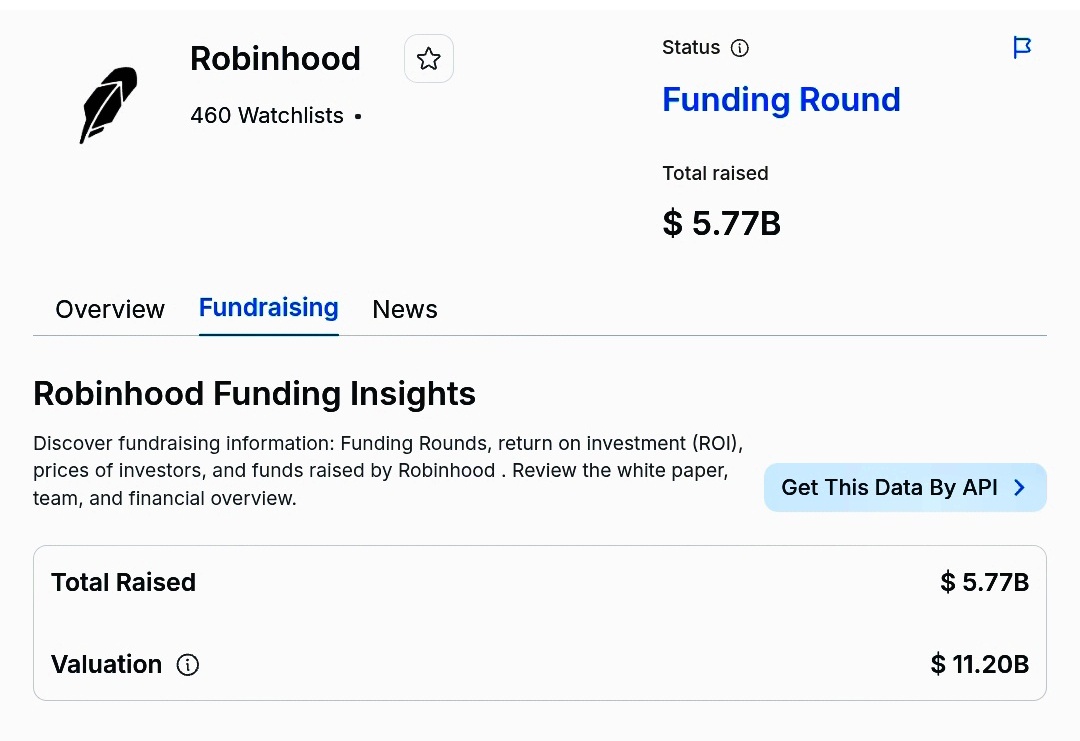This screenshot has height=741, width=1080.
Task: Select the $ 11.20B valuation amount
Action: pyautogui.click(x=979, y=664)
